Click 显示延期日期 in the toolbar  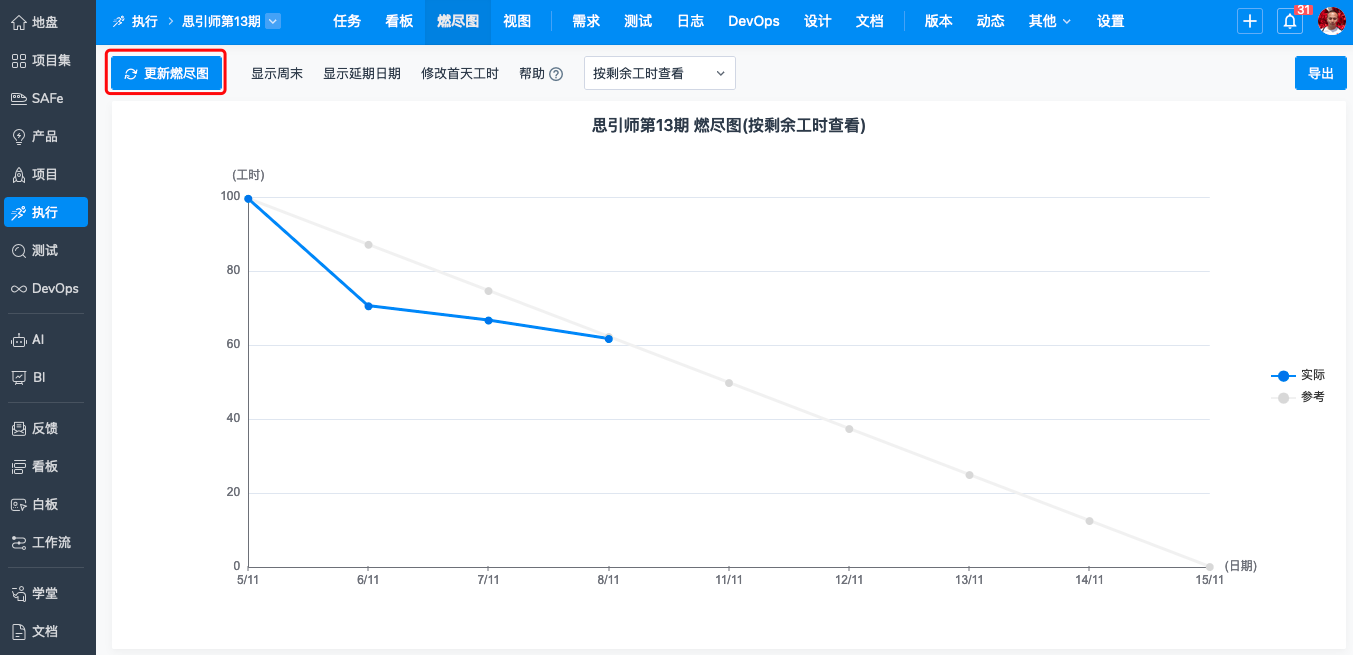click(x=362, y=74)
